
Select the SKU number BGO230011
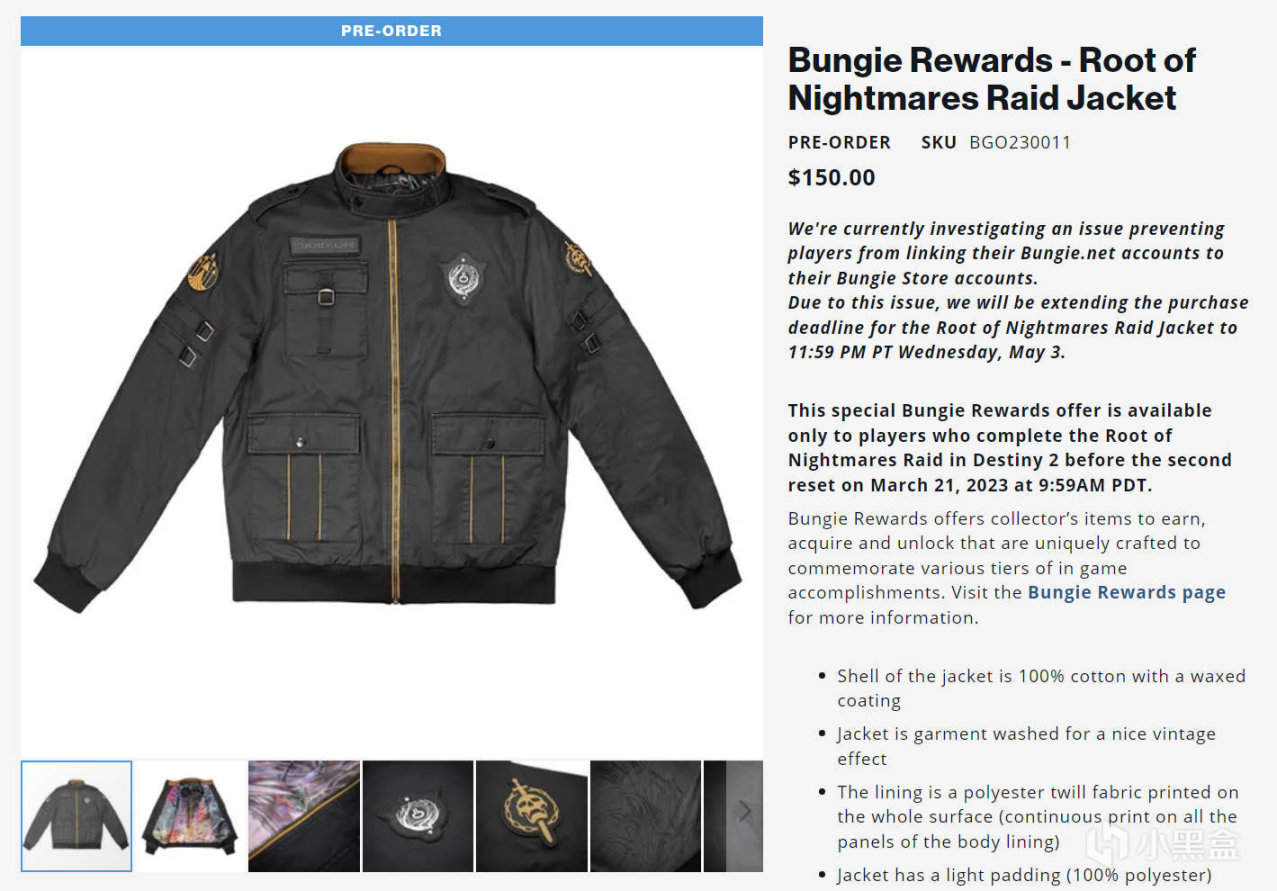tap(1020, 142)
